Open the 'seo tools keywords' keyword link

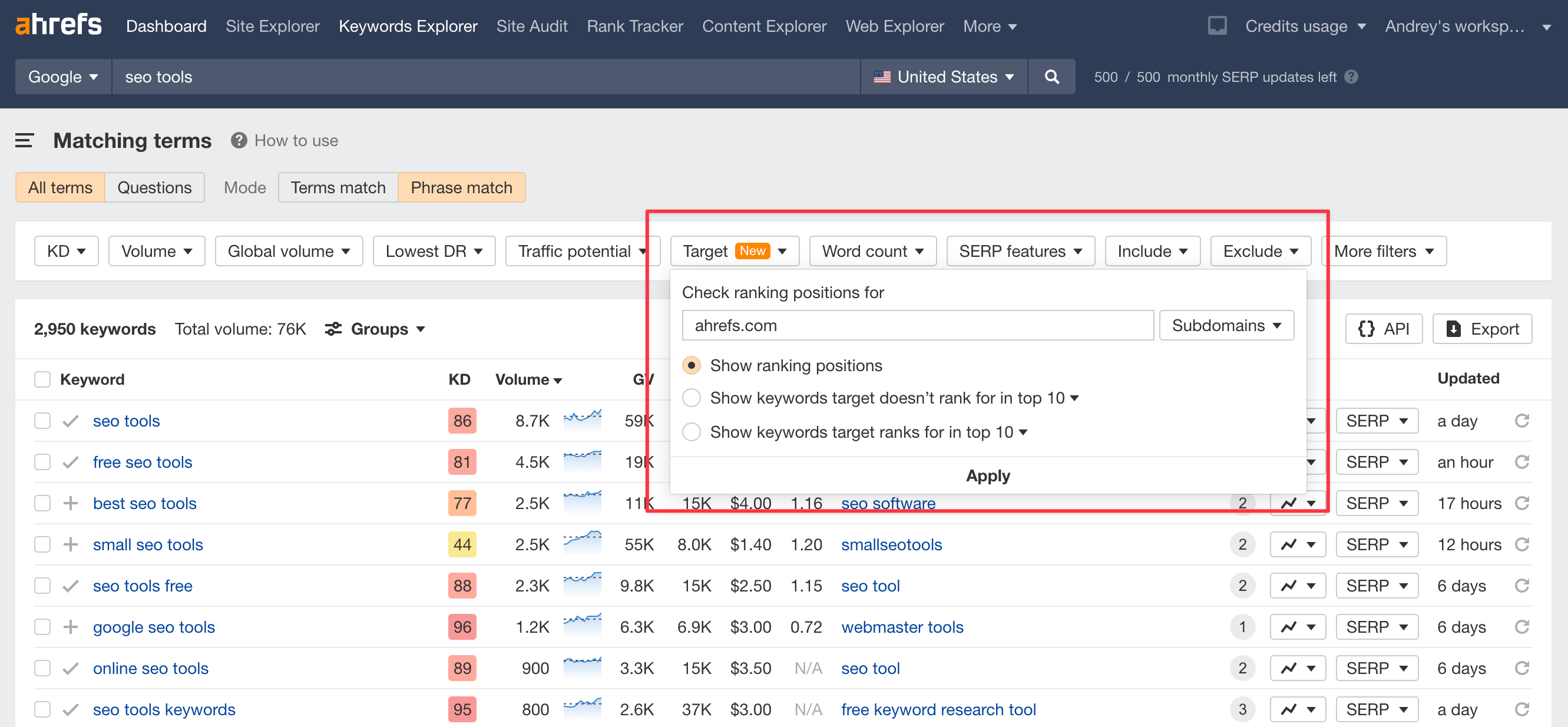tap(164, 709)
